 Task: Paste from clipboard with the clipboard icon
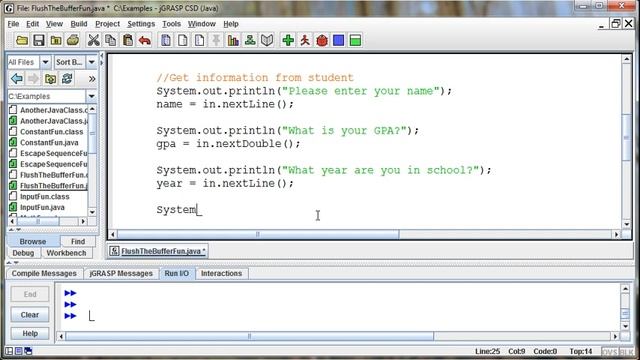coord(128,40)
